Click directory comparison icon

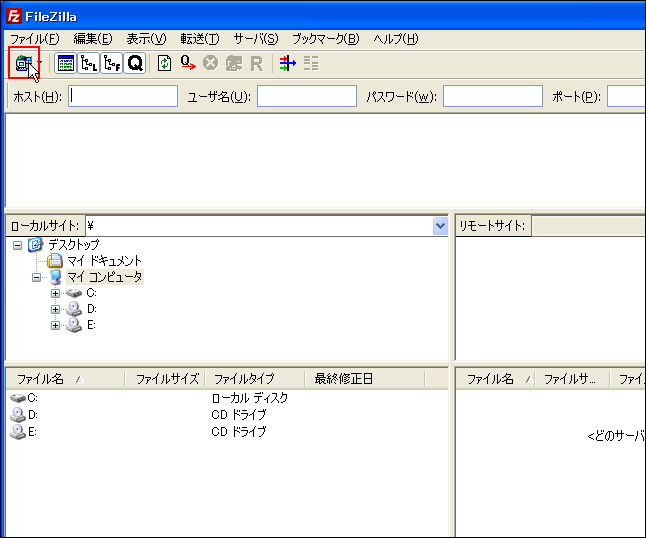click(x=311, y=63)
